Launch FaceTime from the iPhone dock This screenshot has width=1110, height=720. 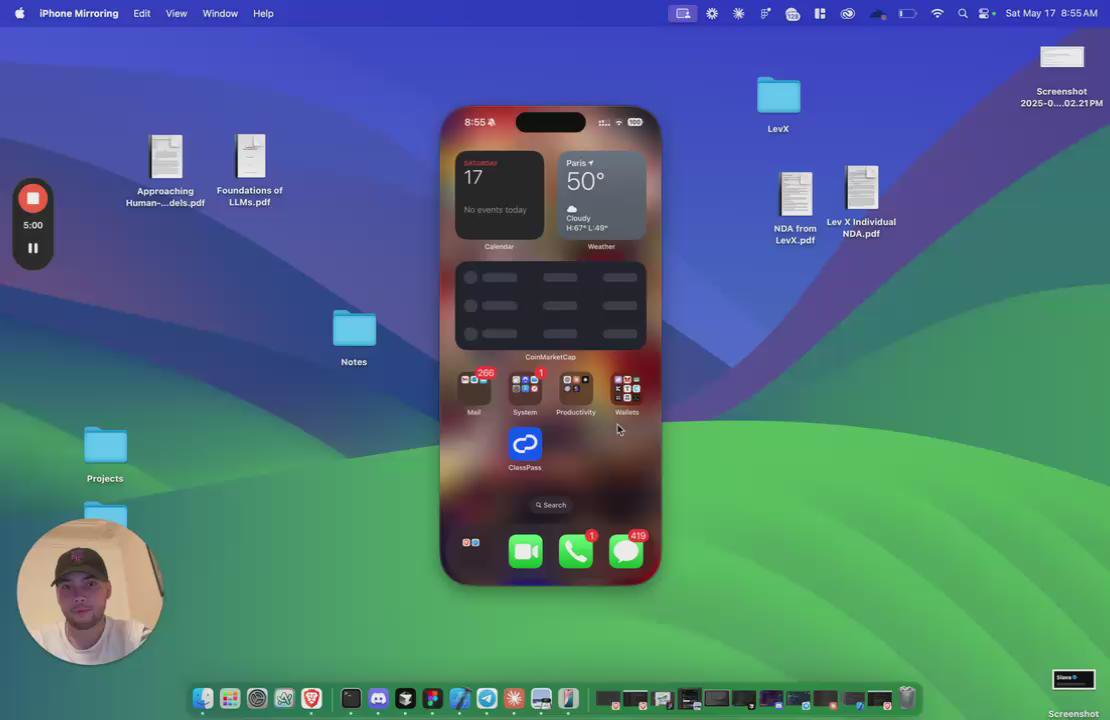[525, 552]
